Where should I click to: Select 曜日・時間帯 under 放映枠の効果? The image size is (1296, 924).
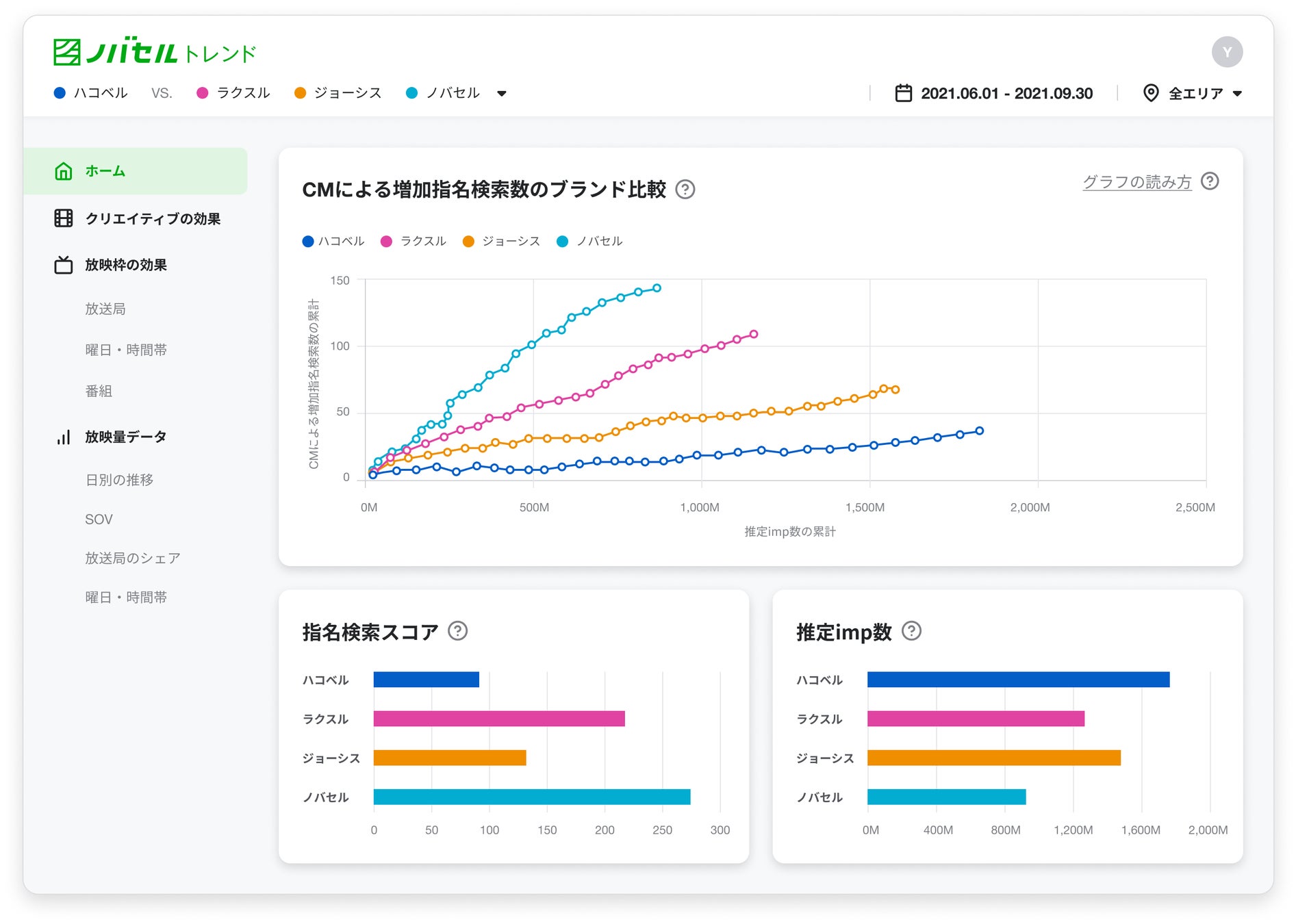[x=126, y=350]
